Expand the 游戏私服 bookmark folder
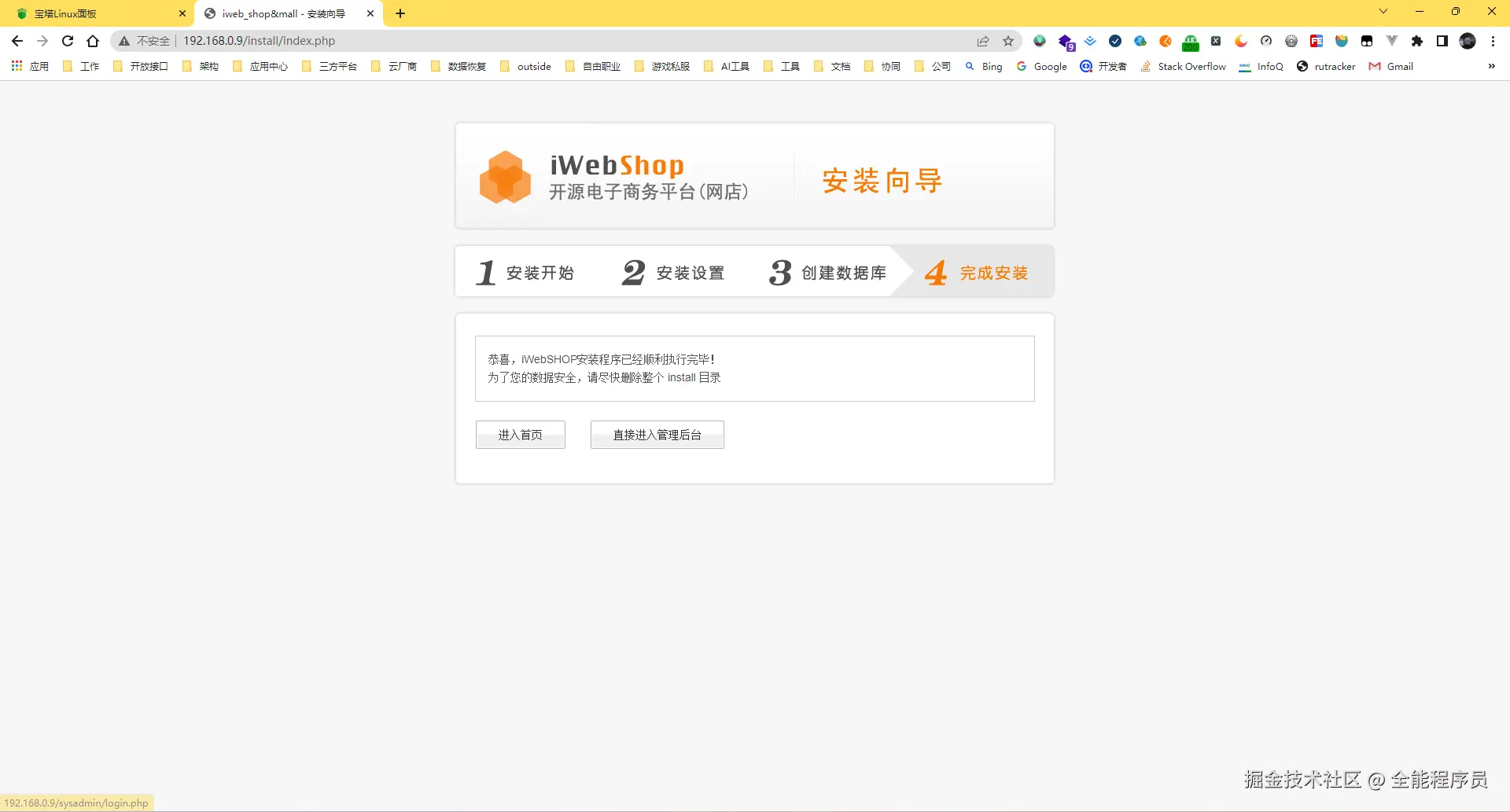 662,66
